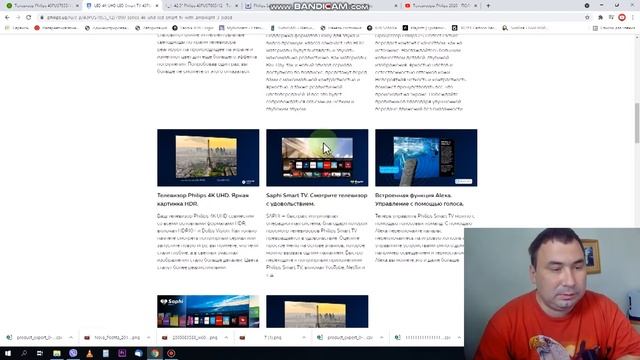Click the page vertical scrollbar thumb
This screenshot has height=360, width=640.
(x=637, y=122)
